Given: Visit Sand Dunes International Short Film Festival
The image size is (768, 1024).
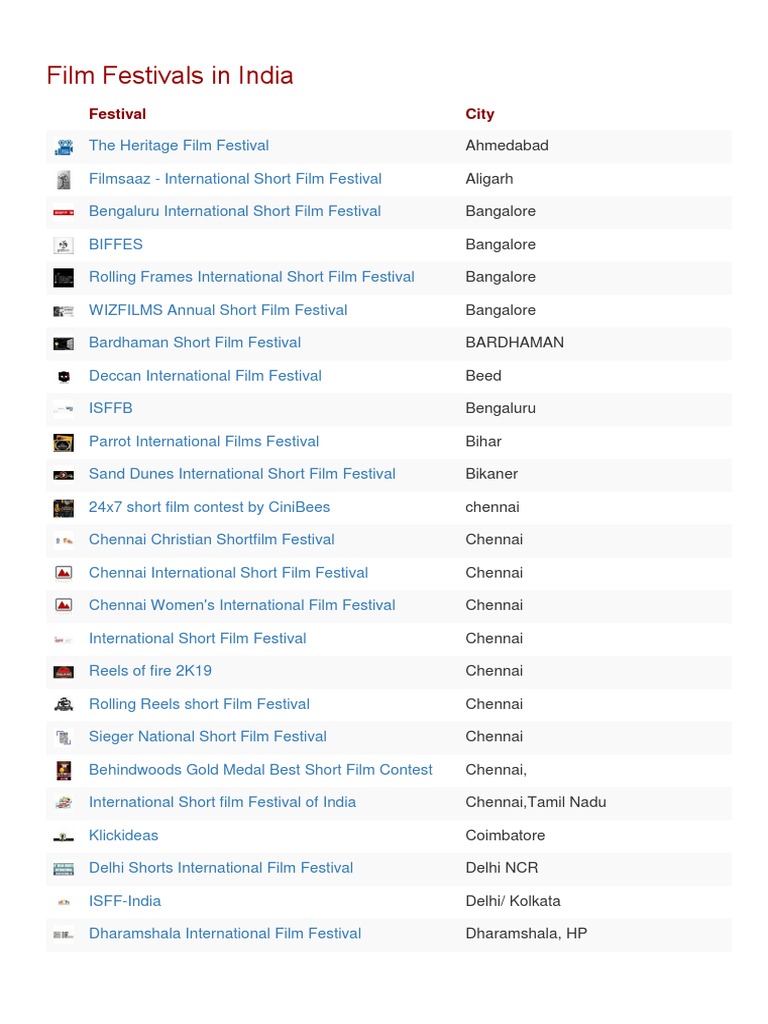Looking at the screenshot, I should tap(242, 474).
